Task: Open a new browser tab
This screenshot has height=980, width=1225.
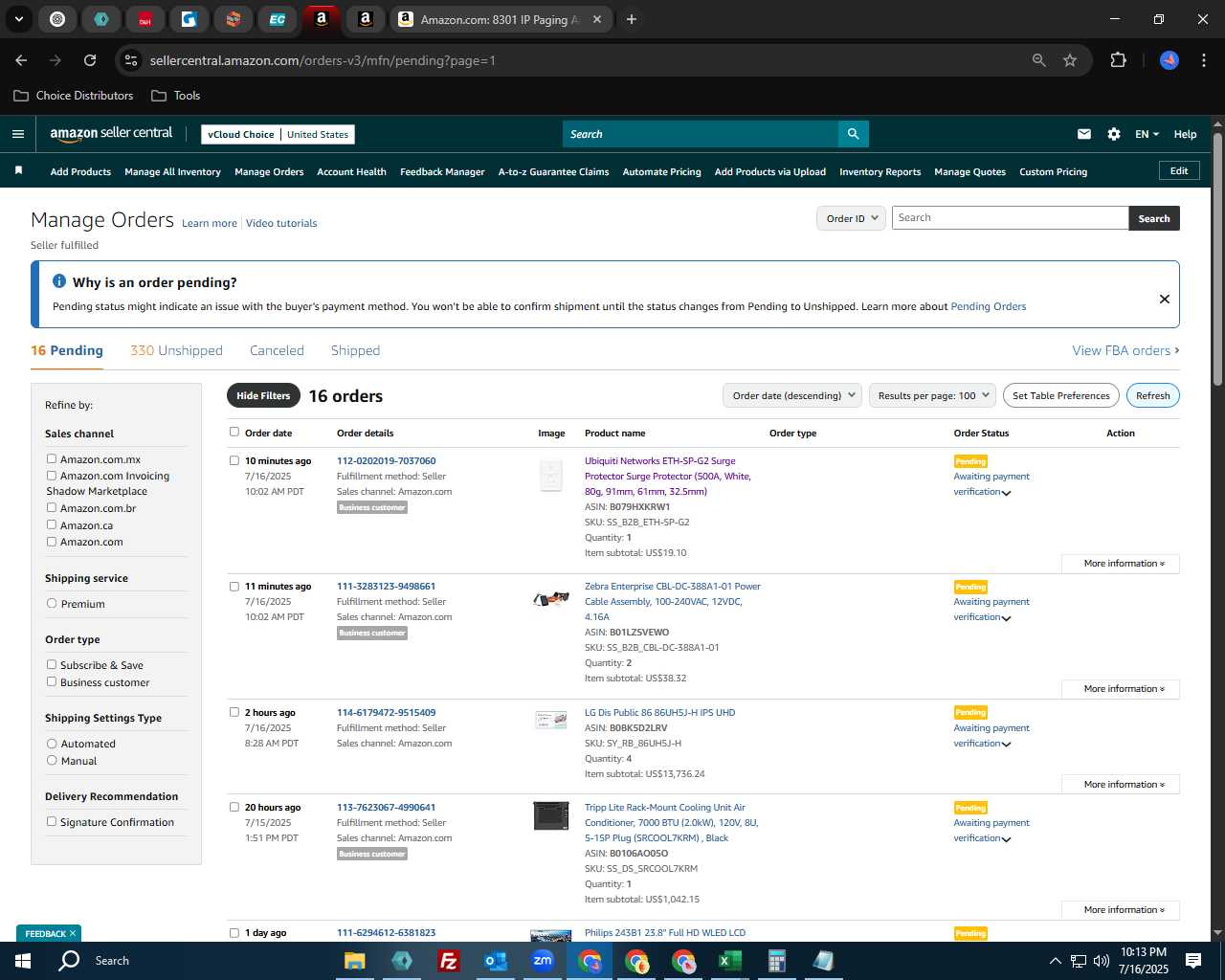Action: 632,19
